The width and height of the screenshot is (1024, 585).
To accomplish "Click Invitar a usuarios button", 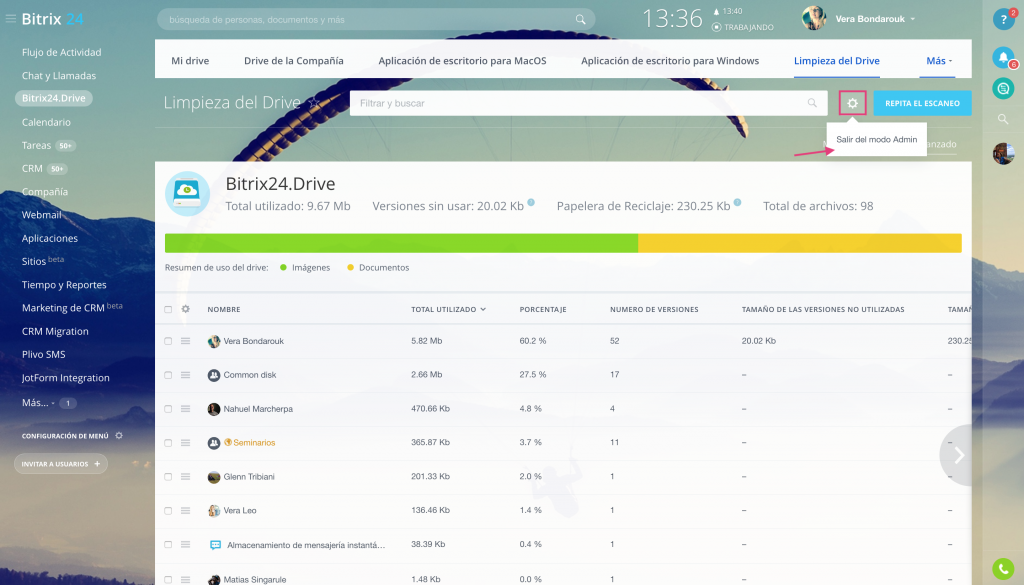I will click(61, 464).
